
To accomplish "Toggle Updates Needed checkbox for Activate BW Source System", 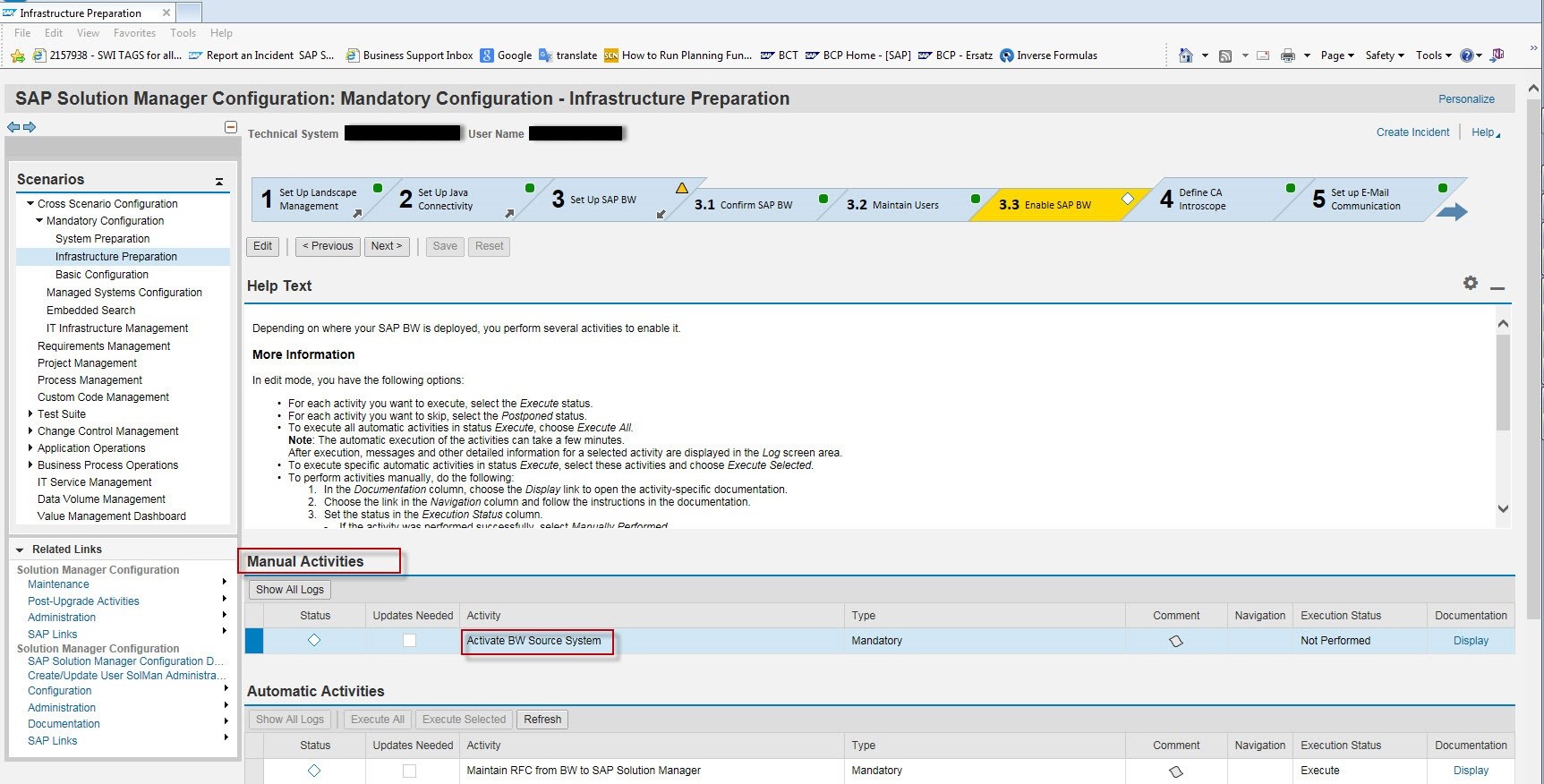I will 409,640.
